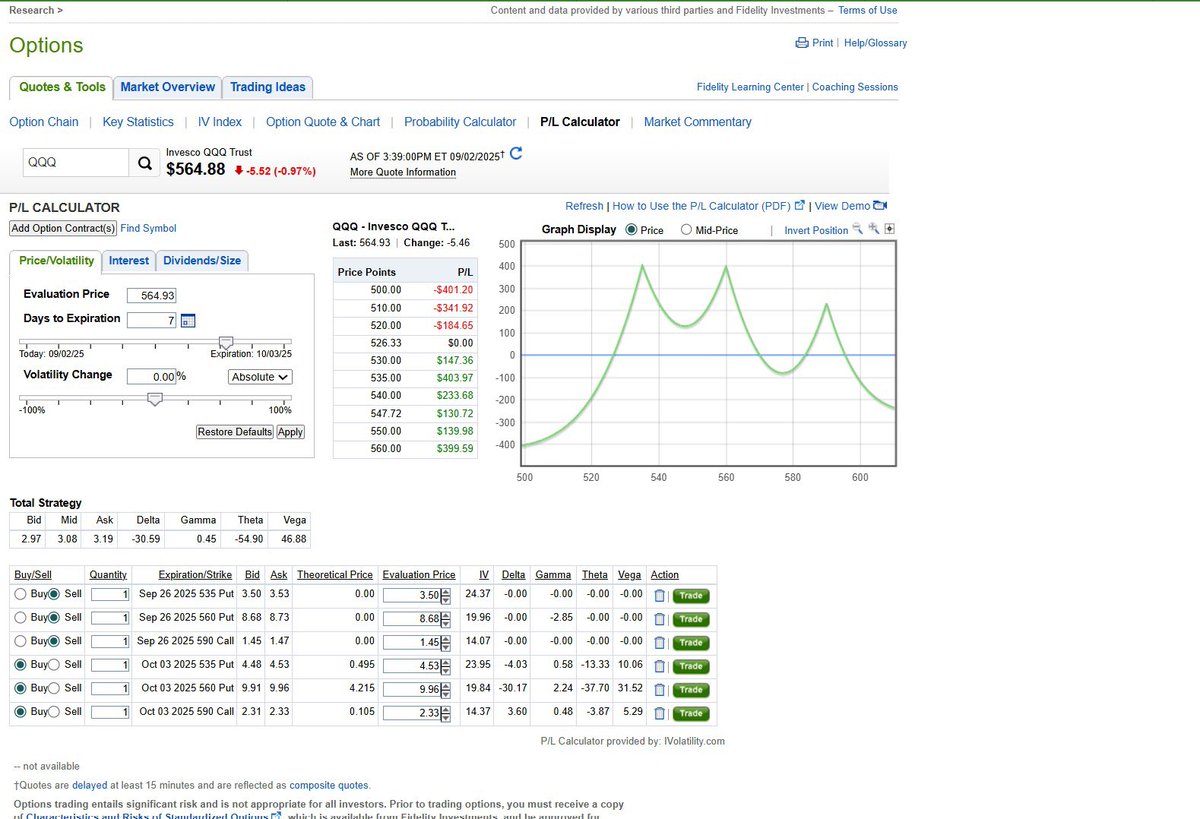This screenshot has height=819, width=1200.
Task: Set Oct 03 590 Call to Sell
Action: tap(54, 711)
